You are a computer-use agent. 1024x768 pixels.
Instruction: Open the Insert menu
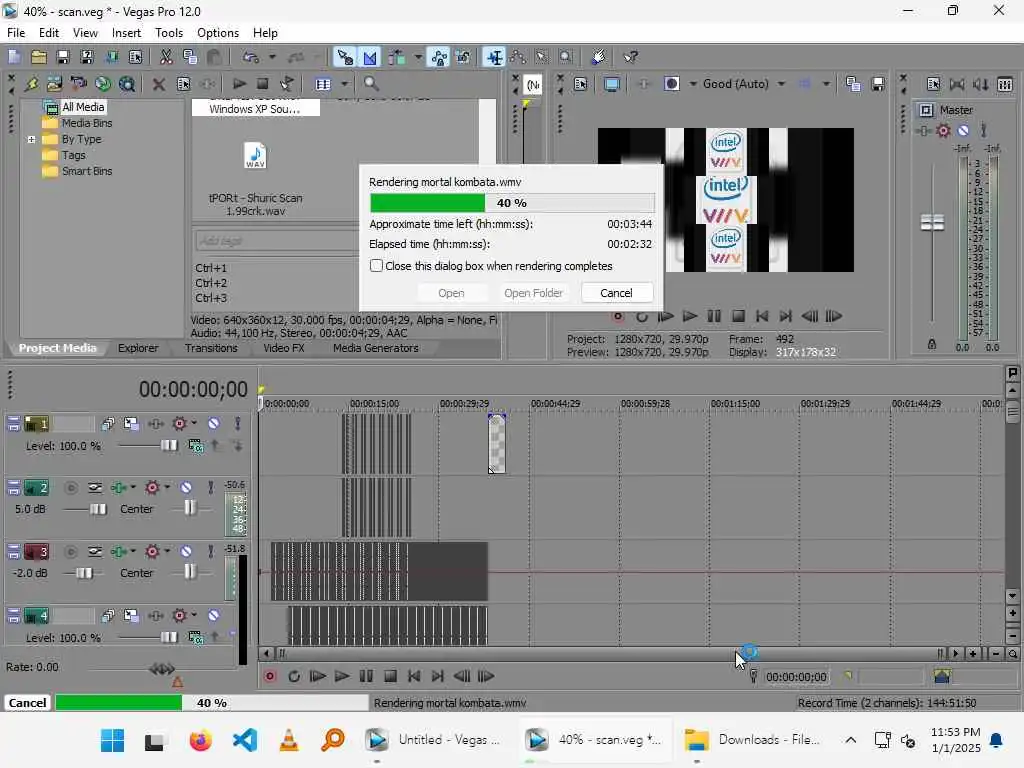point(126,33)
